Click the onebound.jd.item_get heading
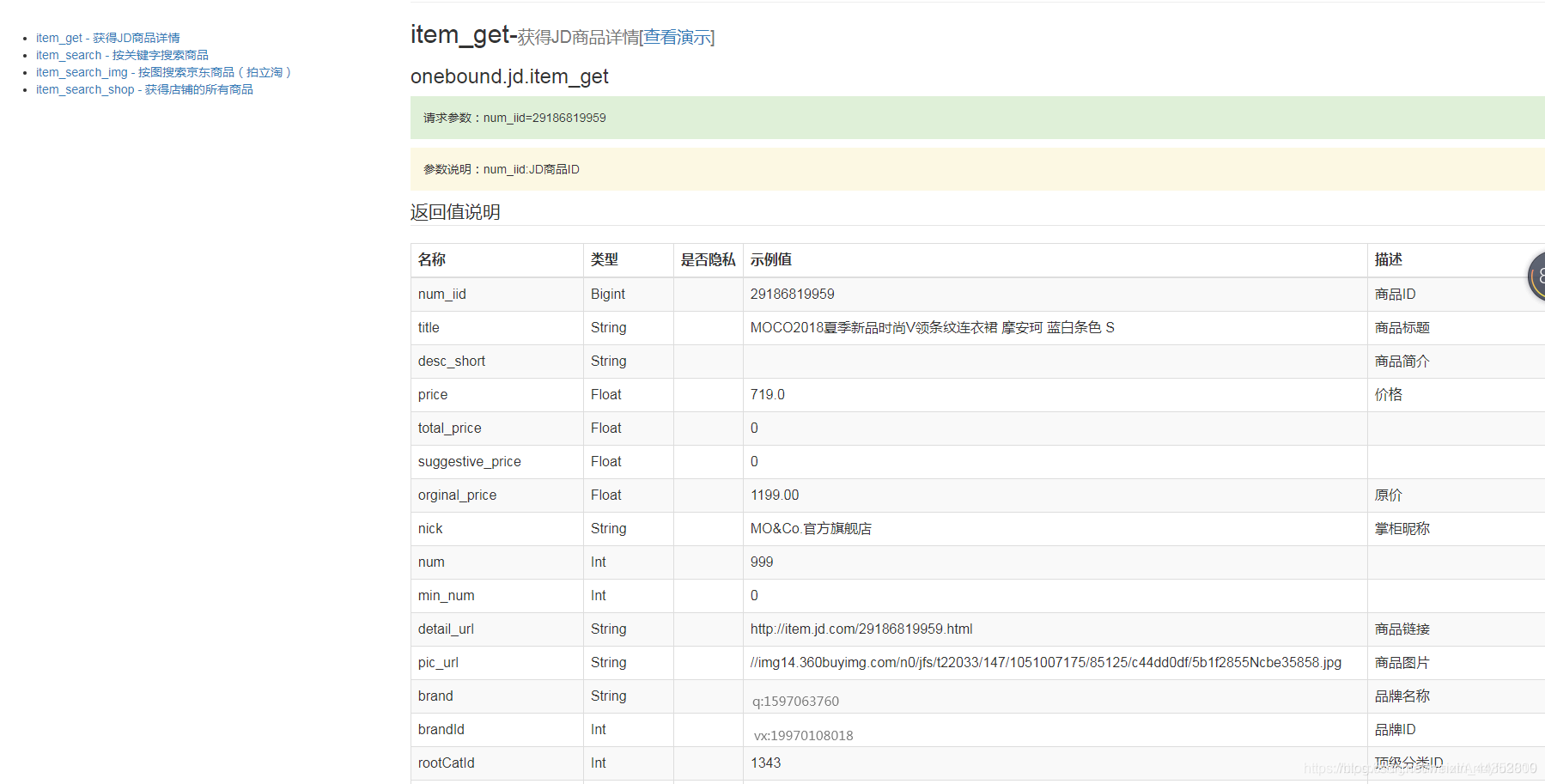Viewport: 1545px width, 784px height. tap(509, 76)
